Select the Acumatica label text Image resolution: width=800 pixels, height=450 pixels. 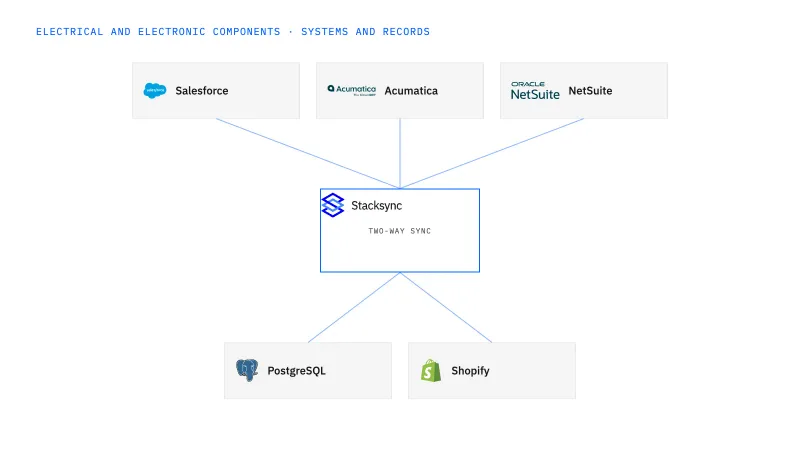coord(411,91)
